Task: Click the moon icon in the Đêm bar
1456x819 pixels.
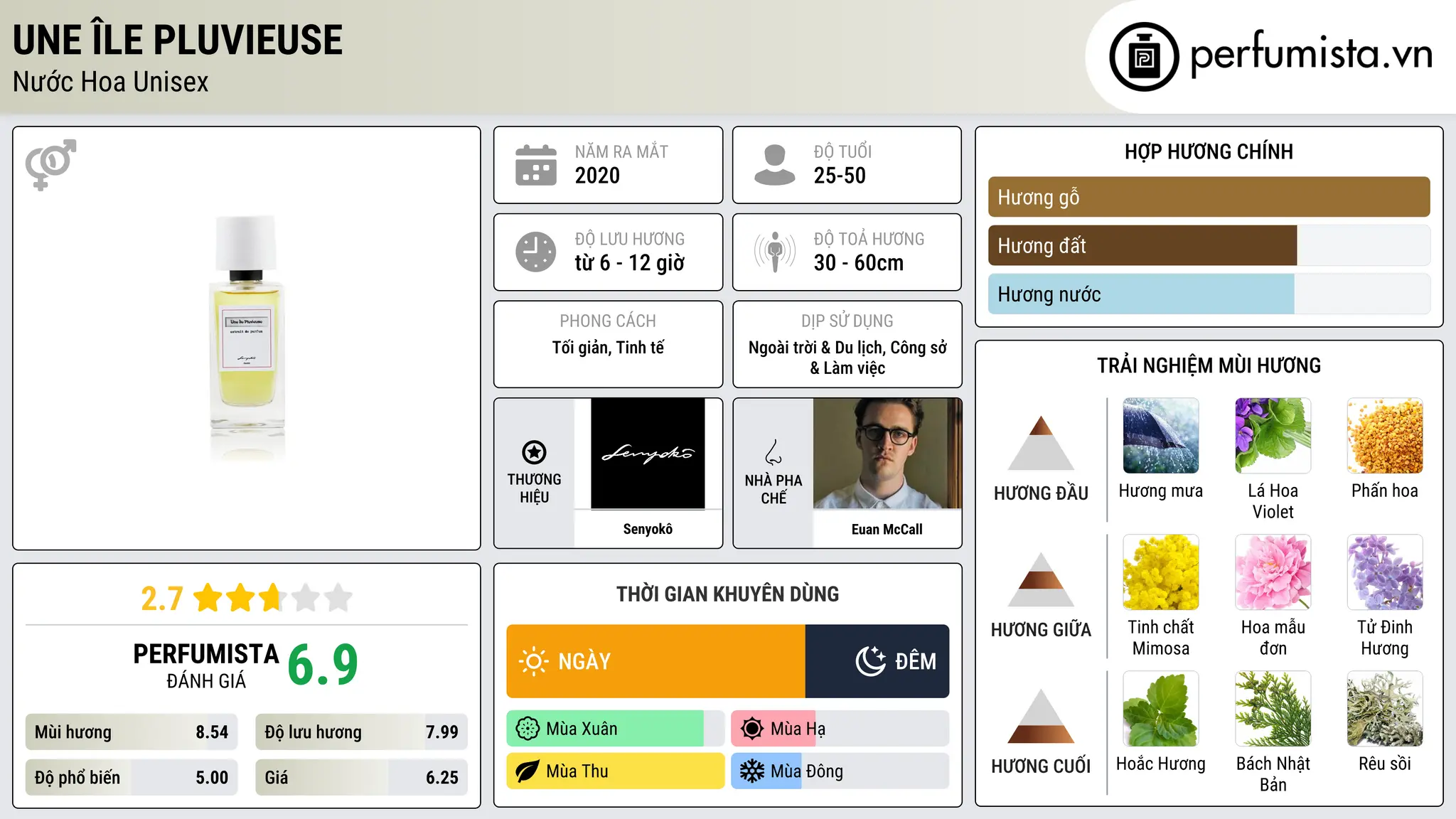Action: point(871,661)
